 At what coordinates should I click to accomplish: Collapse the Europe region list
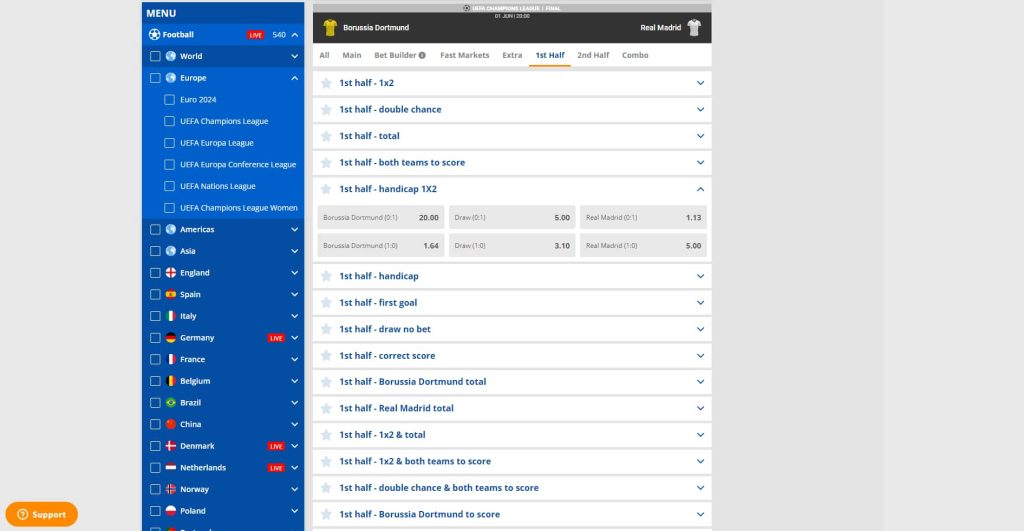295,78
